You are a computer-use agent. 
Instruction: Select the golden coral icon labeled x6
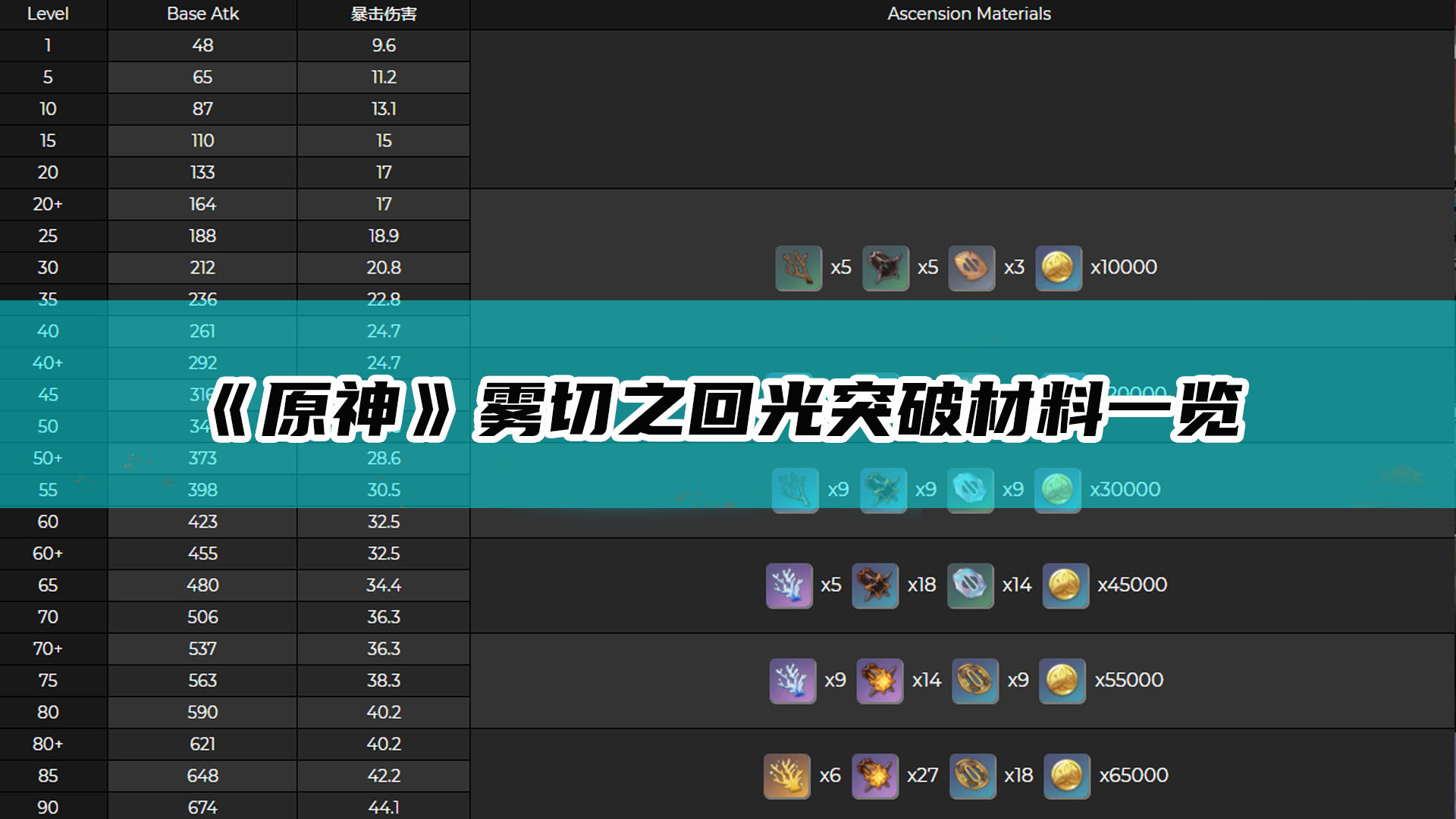[x=786, y=776]
